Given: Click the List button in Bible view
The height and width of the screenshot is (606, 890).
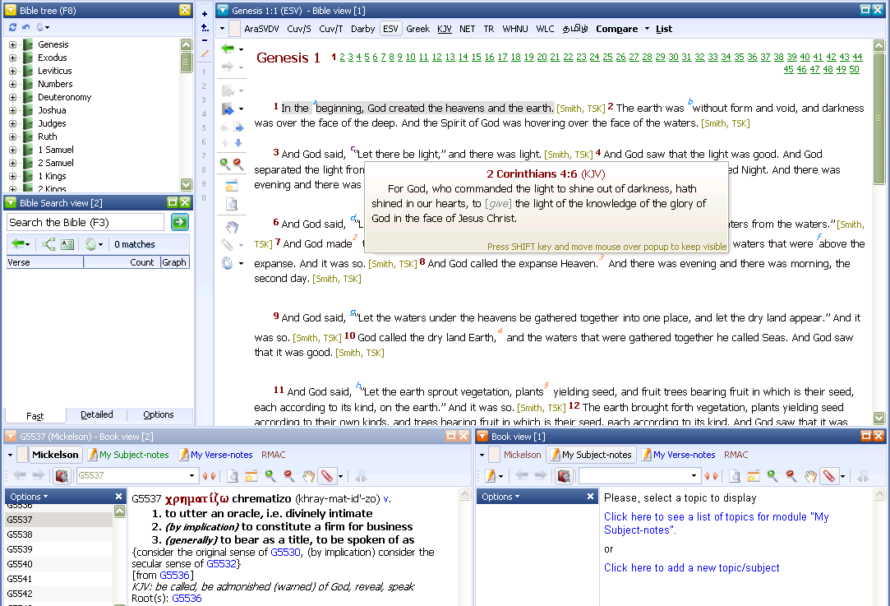Looking at the screenshot, I should coord(664,29).
